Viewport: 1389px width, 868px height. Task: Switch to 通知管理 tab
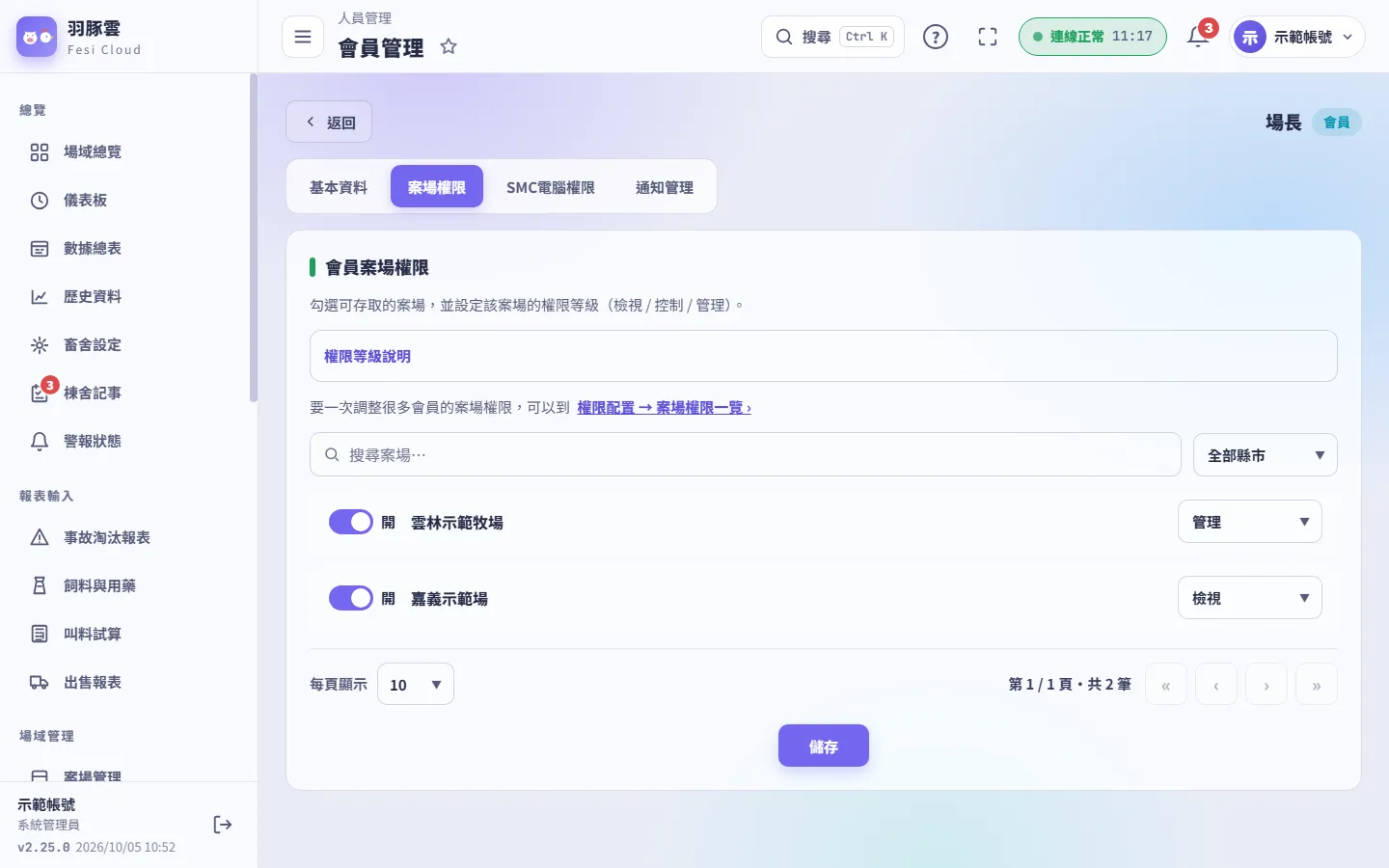tap(665, 187)
